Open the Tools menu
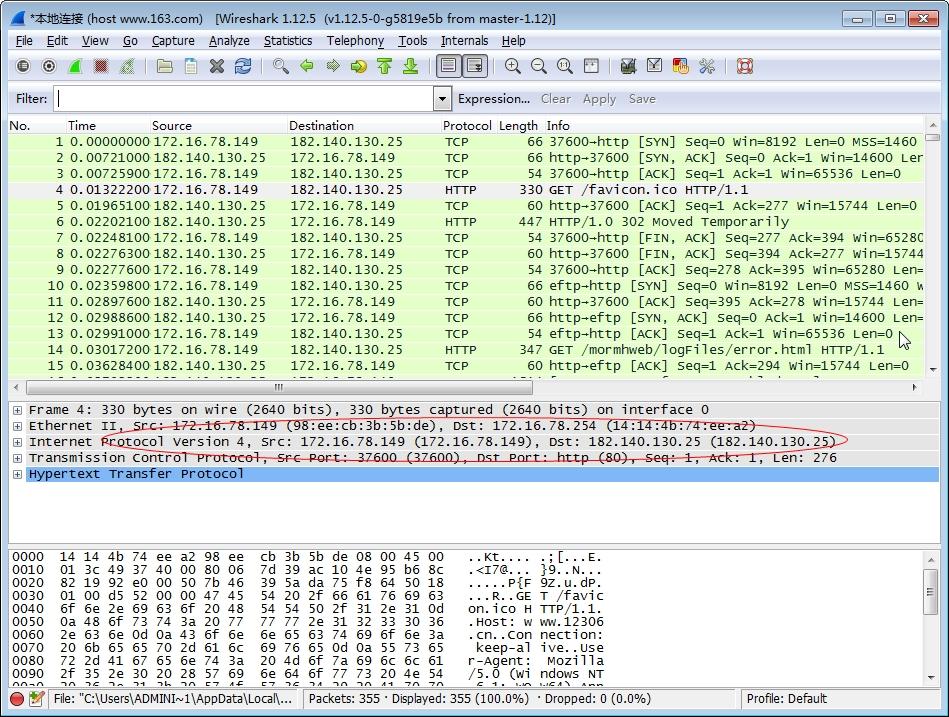 tap(412, 41)
